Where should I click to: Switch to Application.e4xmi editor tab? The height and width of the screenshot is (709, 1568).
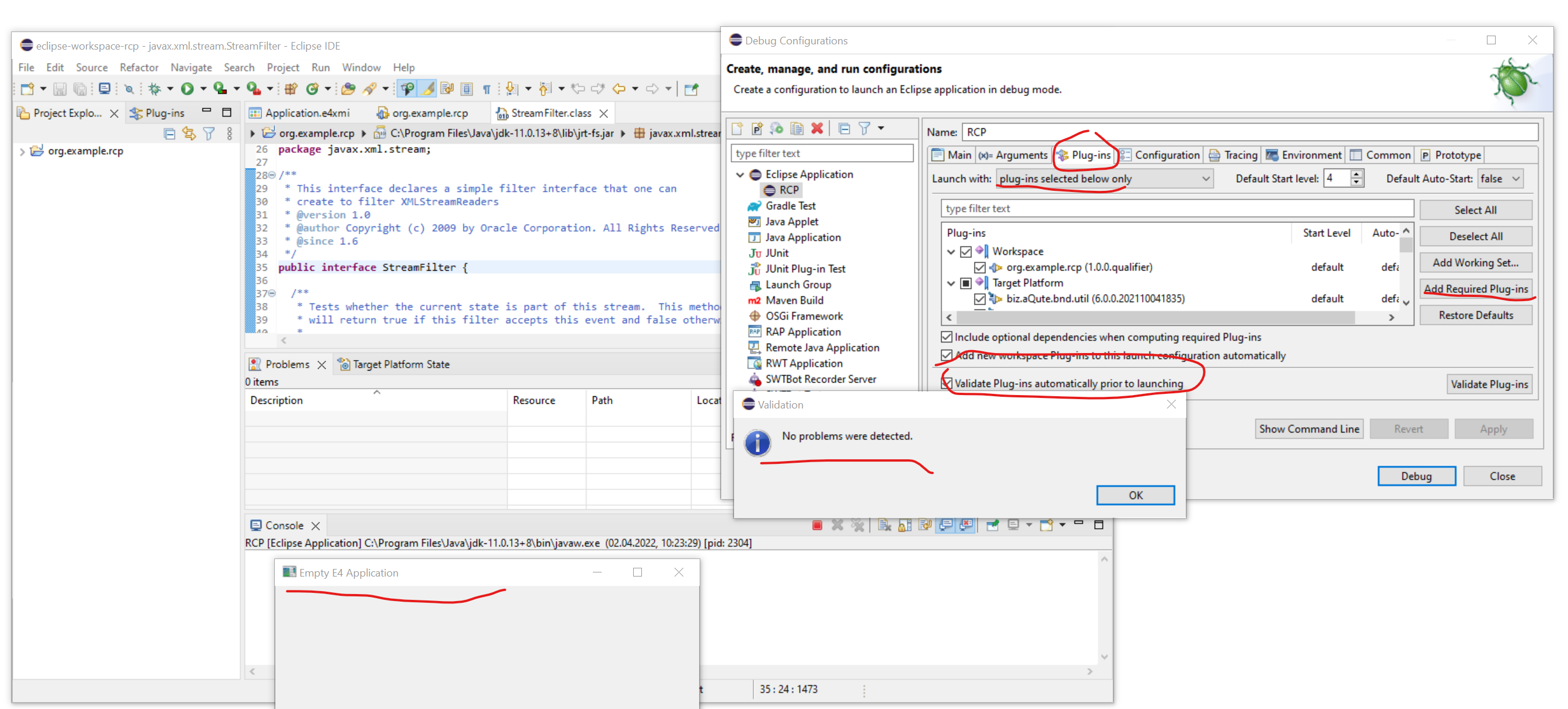point(300,113)
